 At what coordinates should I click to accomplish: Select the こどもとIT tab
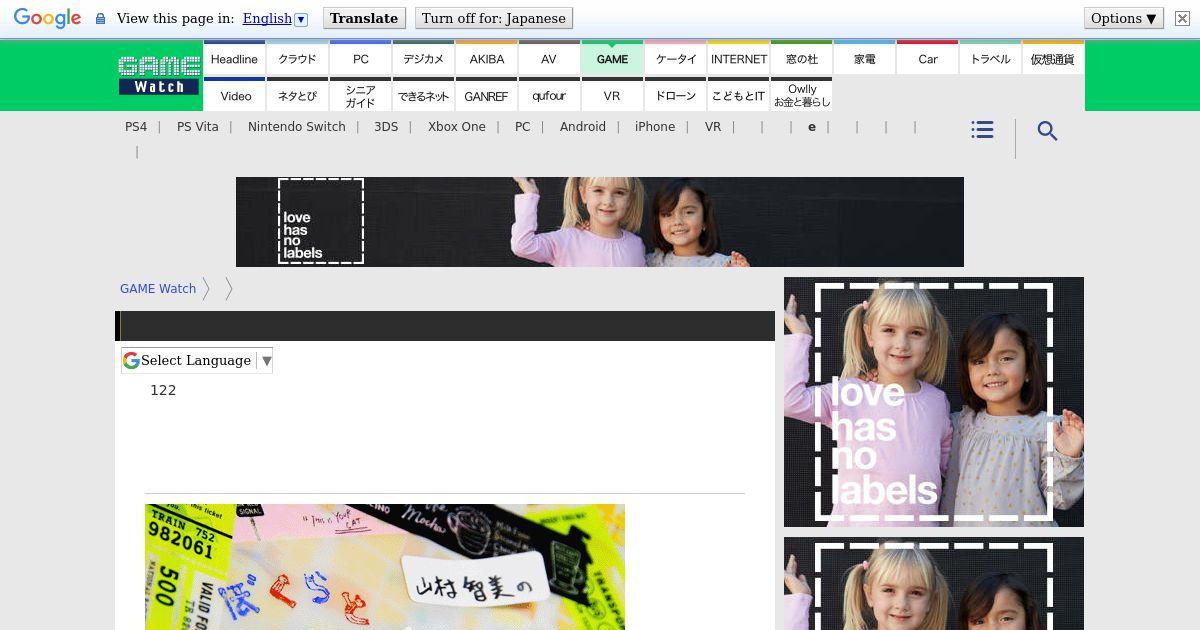point(738,95)
